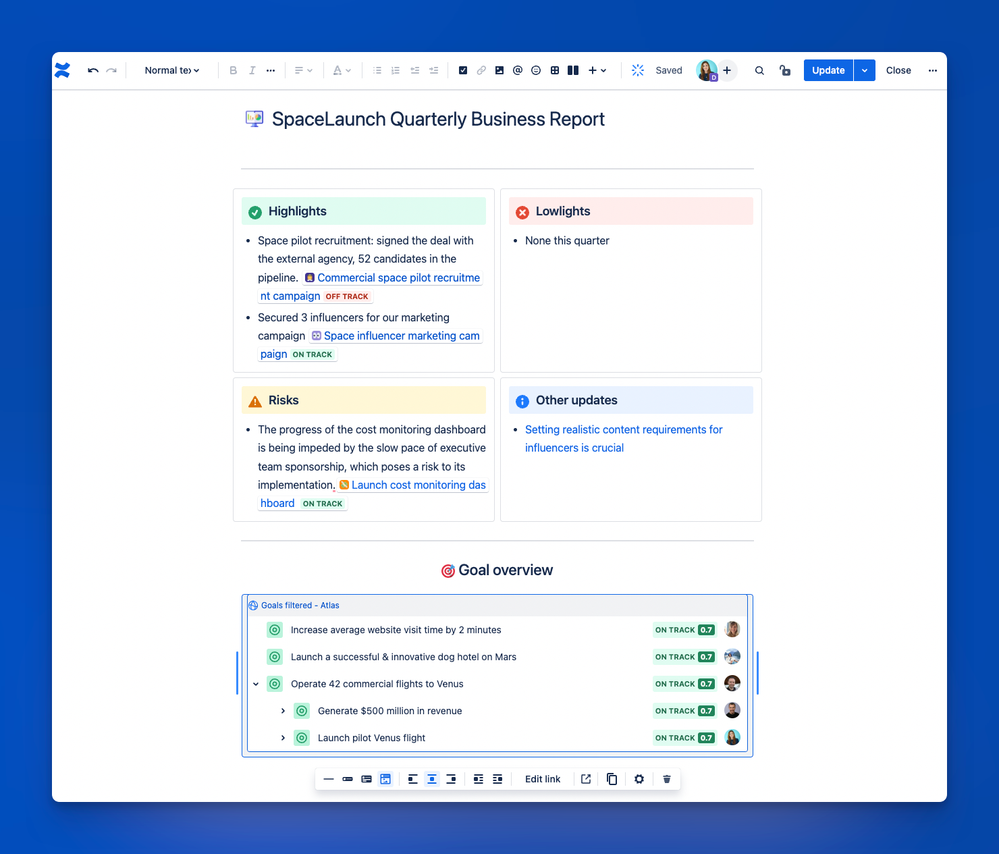Insert an image with the media icon
999x854 pixels.
coord(499,70)
